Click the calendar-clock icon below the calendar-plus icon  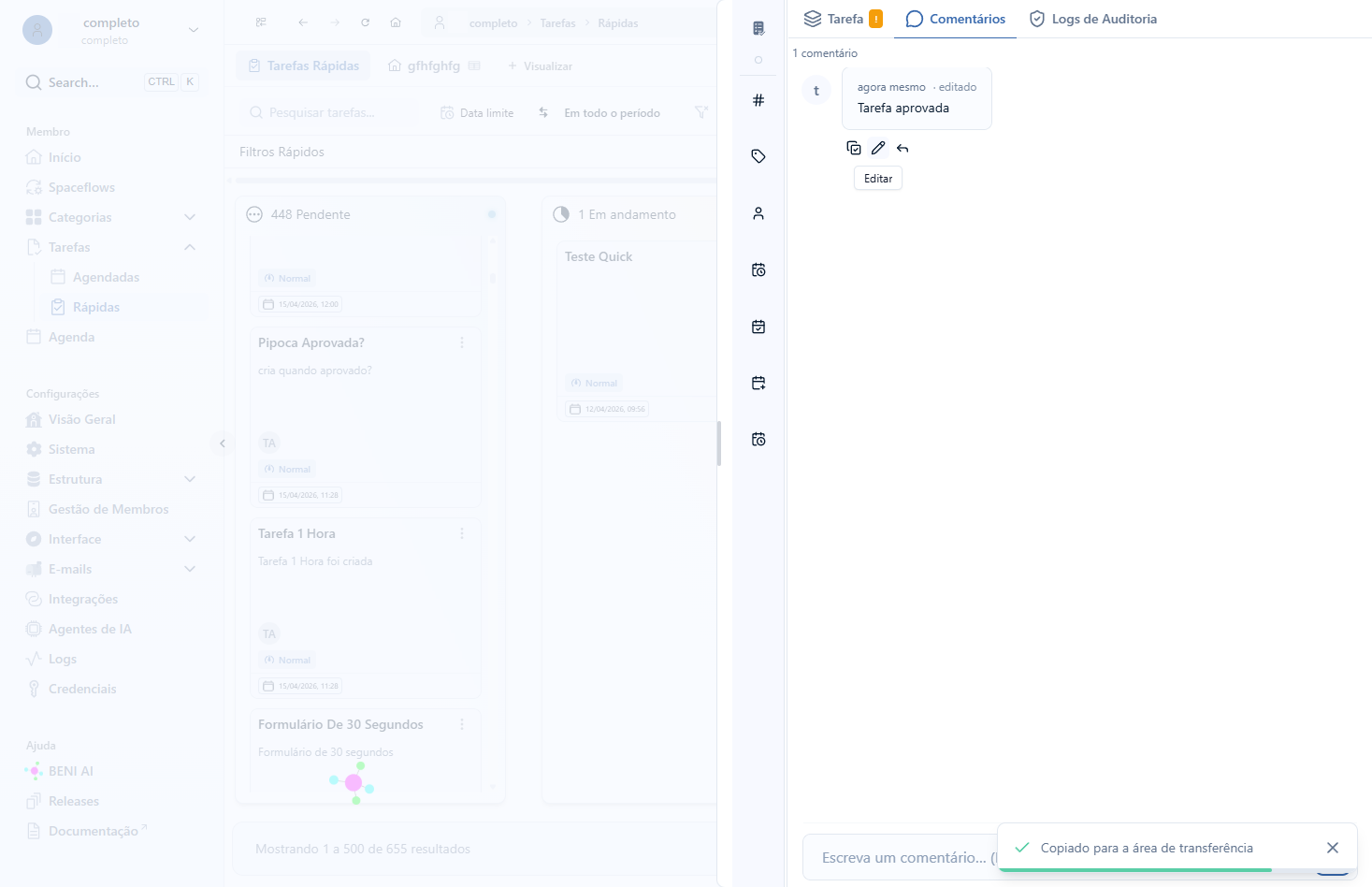click(x=758, y=439)
